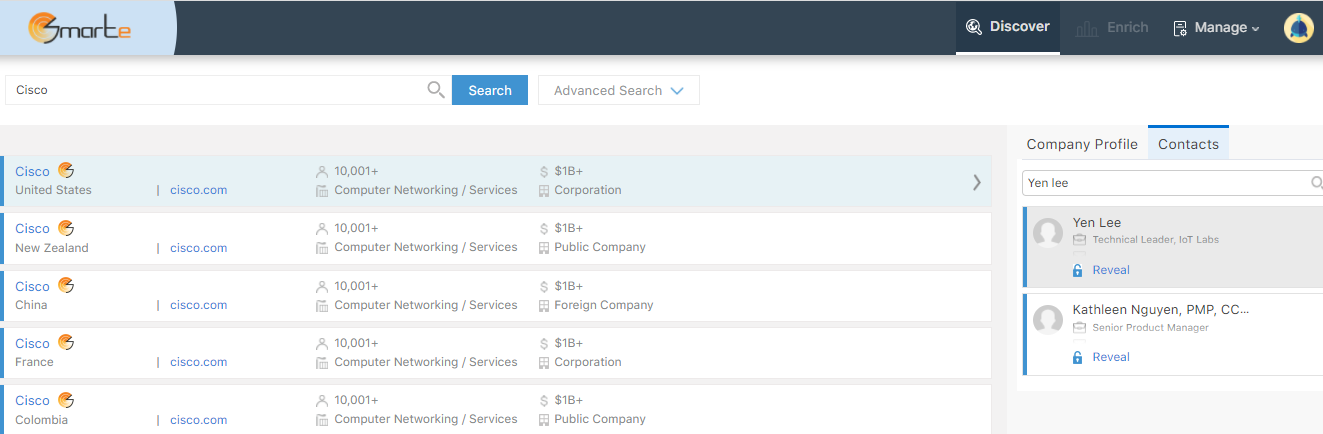Image resolution: width=1323 pixels, height=434 pixels.
Task: Click job title icon under Kathleen Nguyen
Action: (x=1079, y=328)
